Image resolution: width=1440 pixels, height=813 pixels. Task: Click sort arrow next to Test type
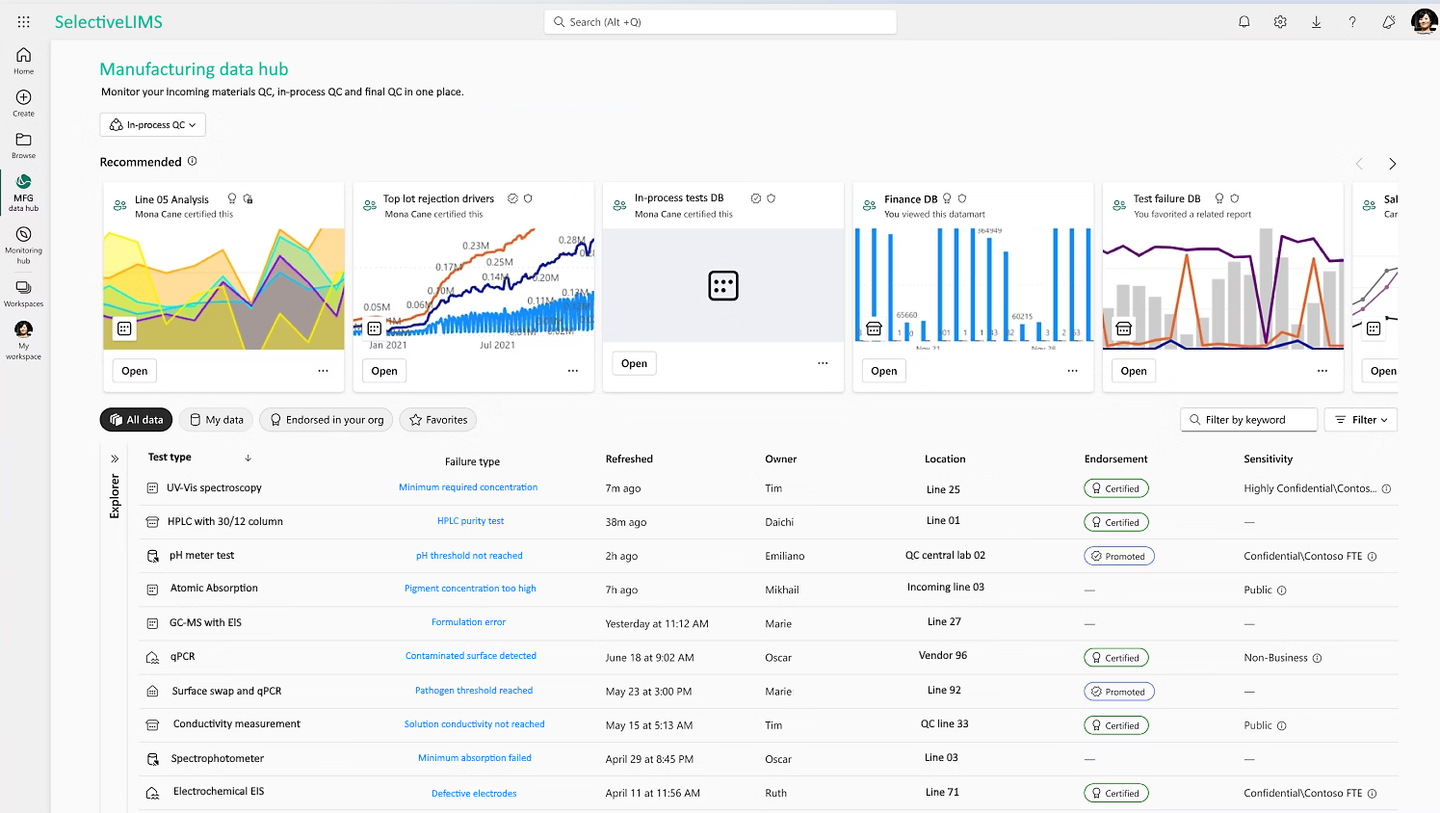click(248, 458)
